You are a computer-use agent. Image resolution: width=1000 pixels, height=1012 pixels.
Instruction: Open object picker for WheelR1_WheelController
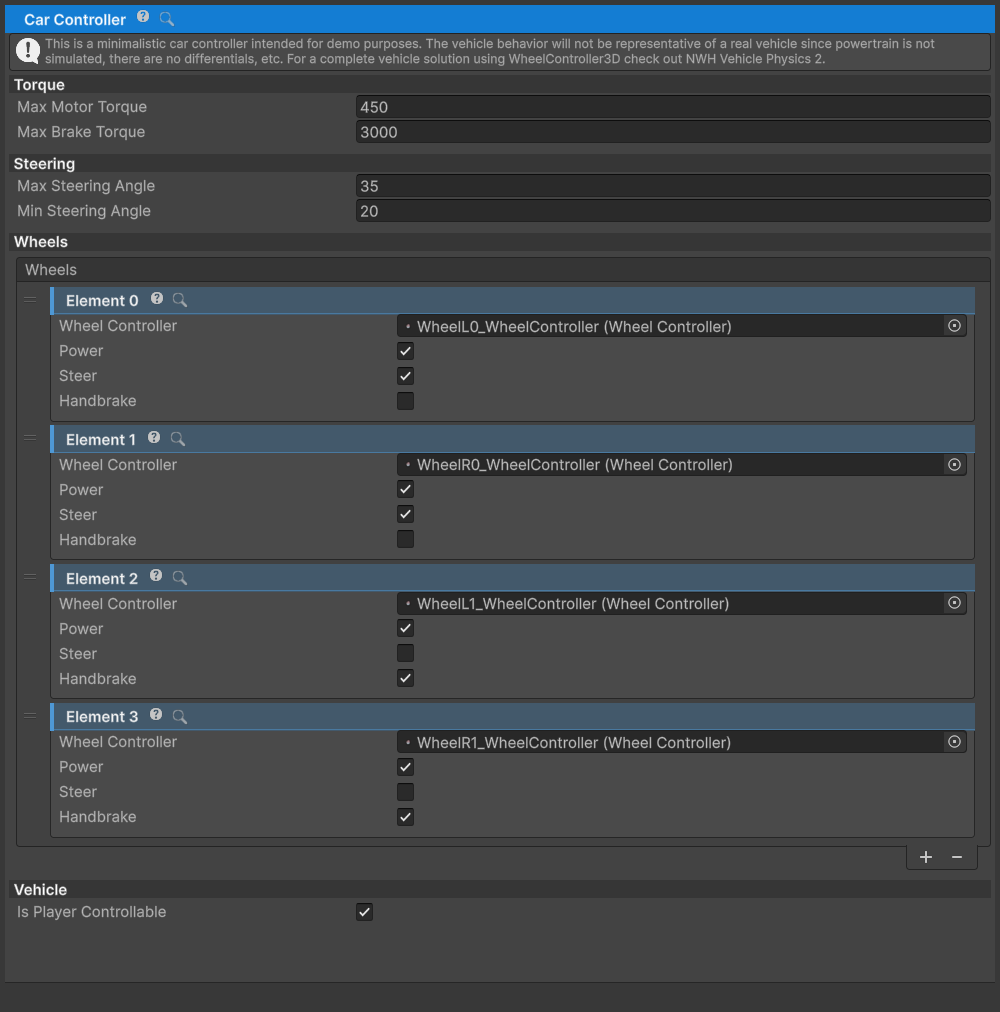(x=954, y=742)
